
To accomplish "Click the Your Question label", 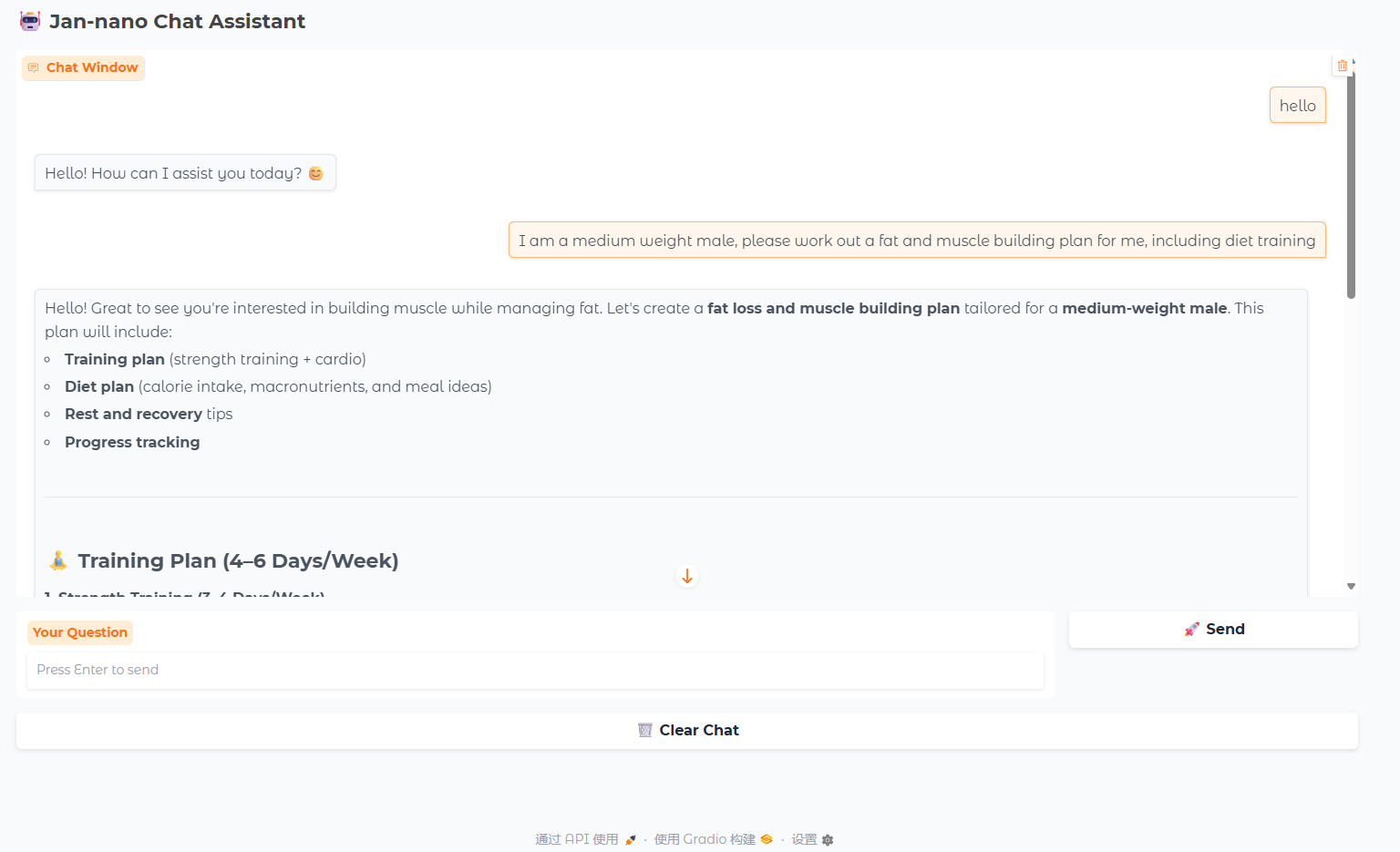I will coord(80,632).
